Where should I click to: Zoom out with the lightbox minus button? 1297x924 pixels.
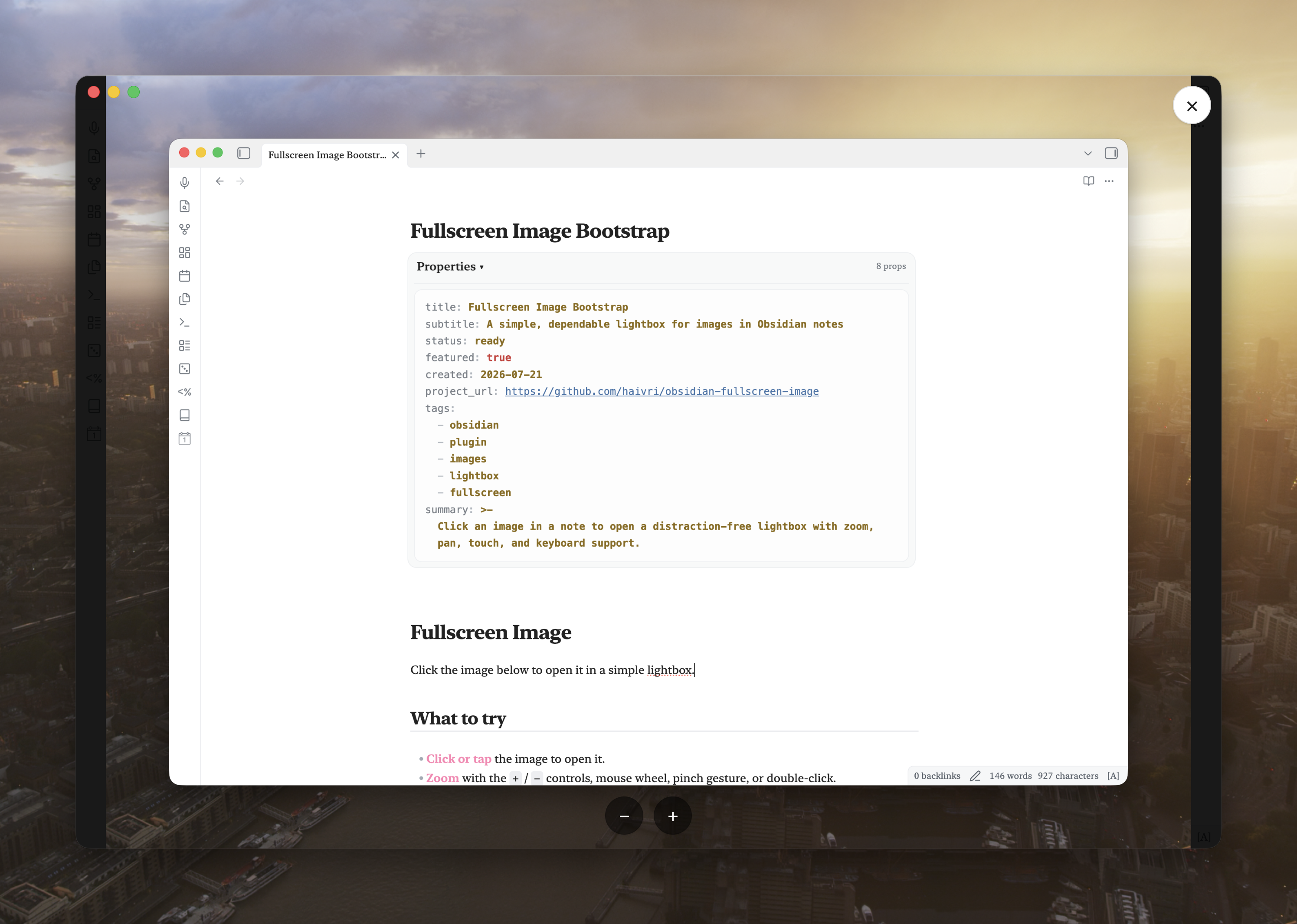624,816
